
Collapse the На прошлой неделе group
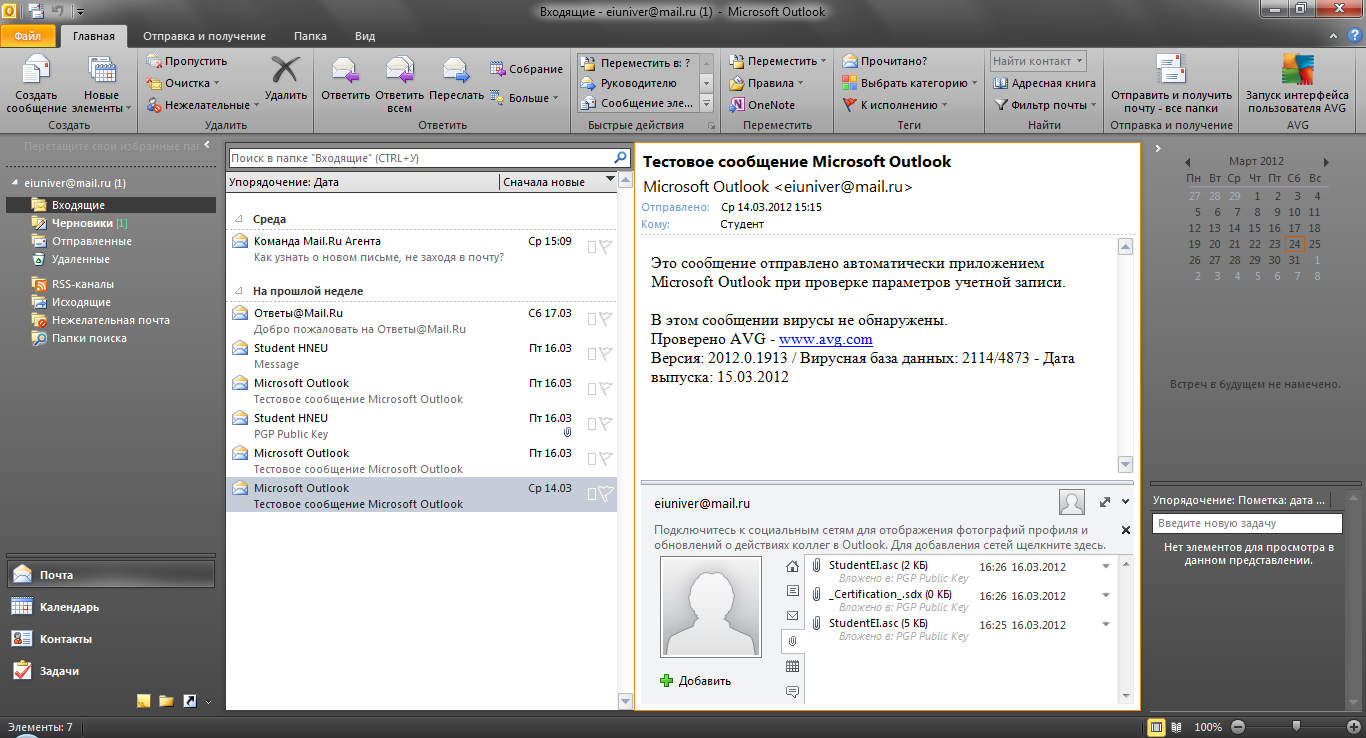click(238, 291)
